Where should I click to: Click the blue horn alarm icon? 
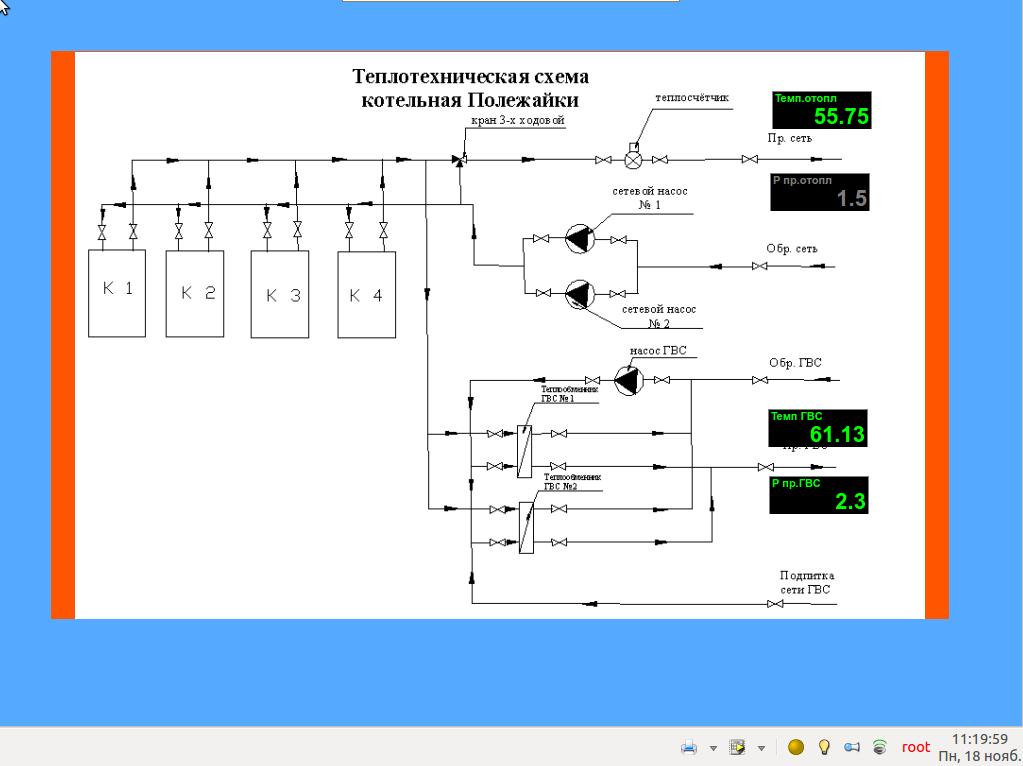click(852, 747)
